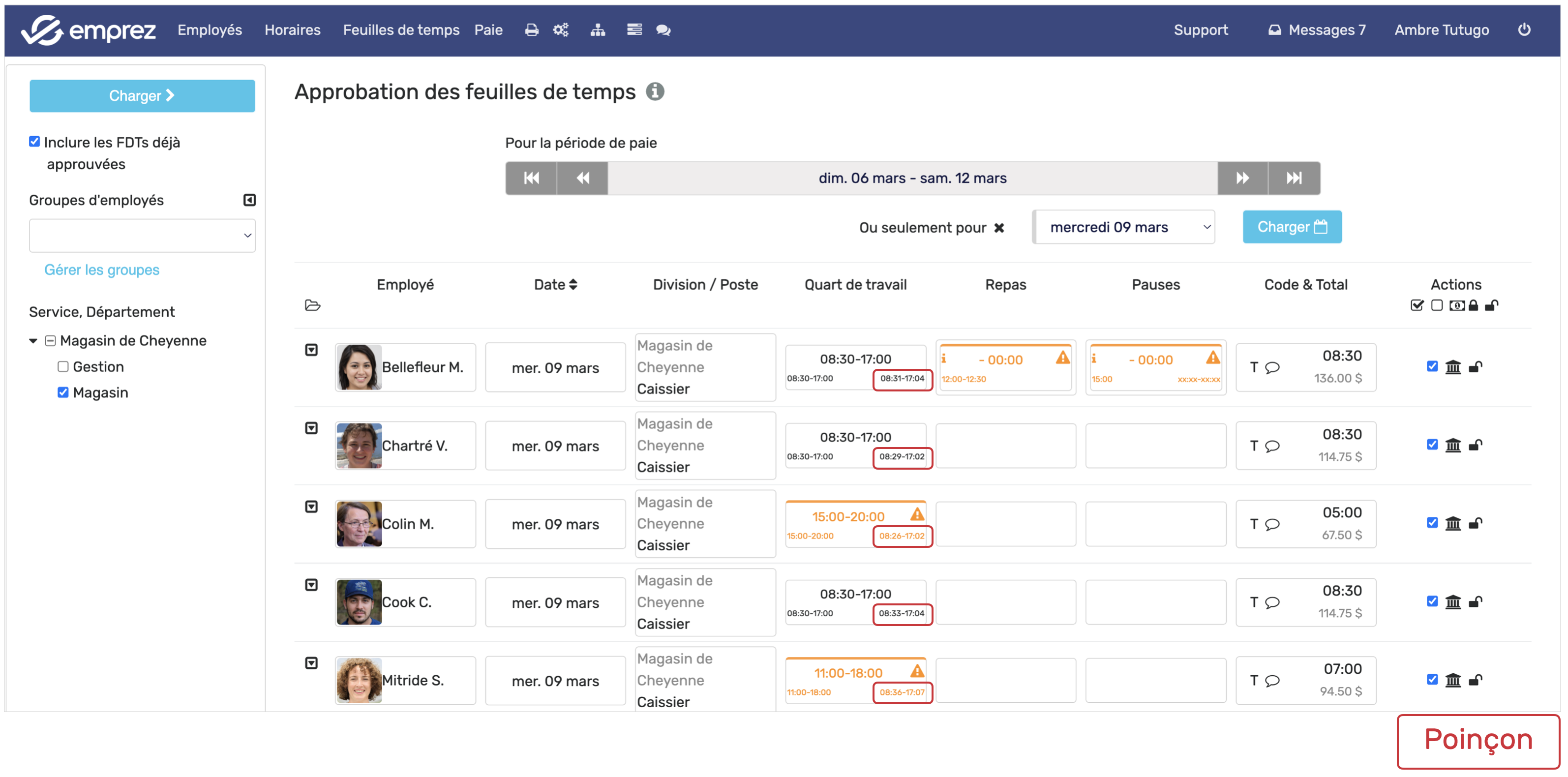
Task: Open the Groupes d'employés dropdown
Action: (x=142, y=236)
